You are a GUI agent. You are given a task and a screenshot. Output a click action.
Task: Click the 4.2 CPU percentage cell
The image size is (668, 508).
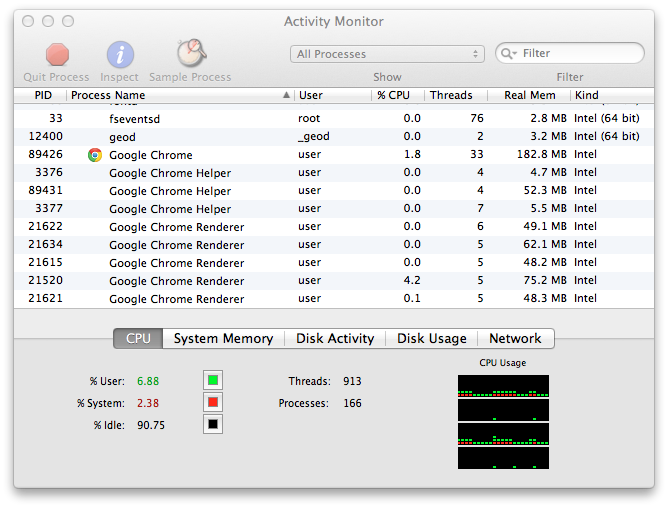(412, 280)
